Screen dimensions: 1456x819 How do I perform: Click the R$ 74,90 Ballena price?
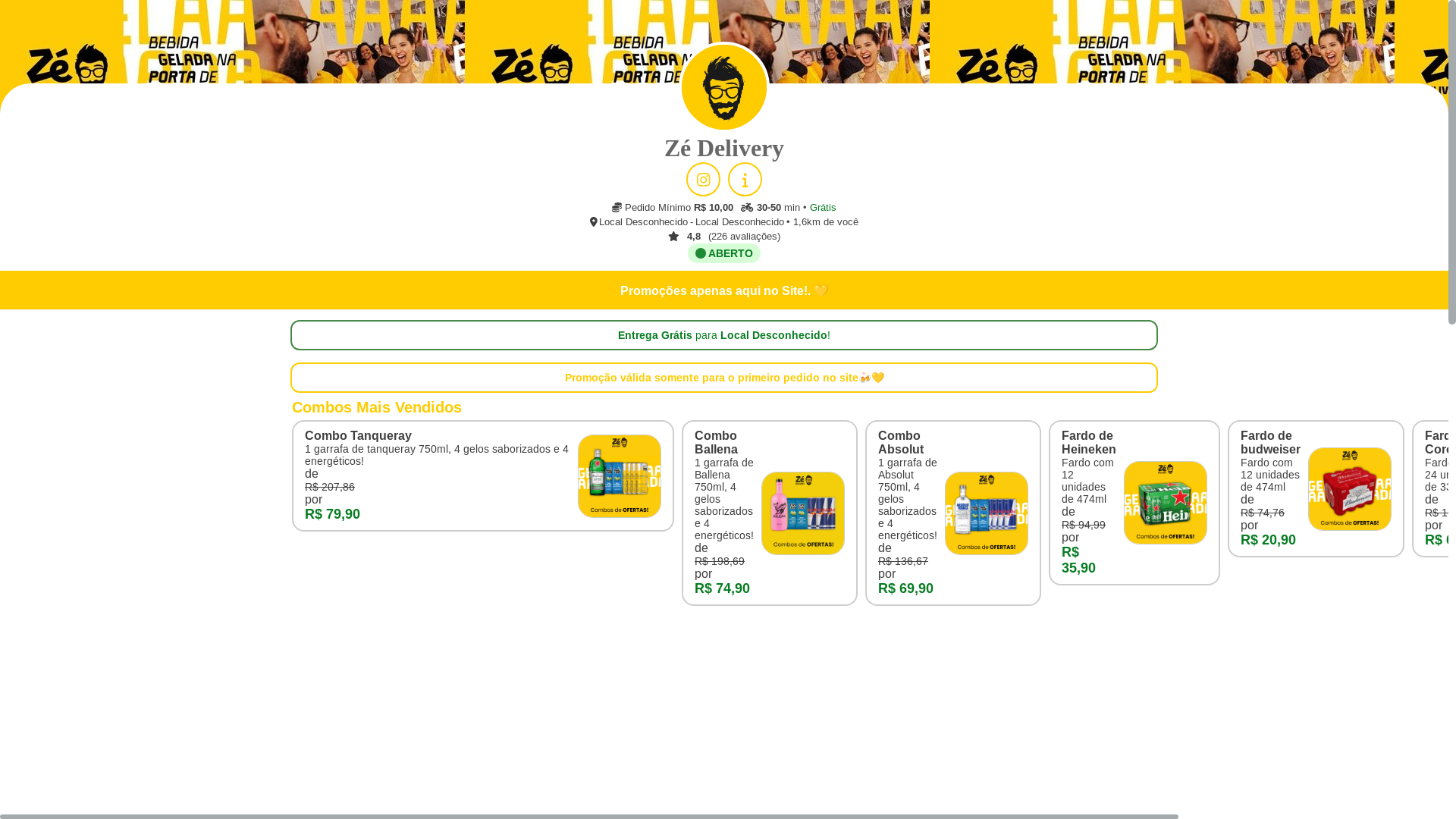722,588
